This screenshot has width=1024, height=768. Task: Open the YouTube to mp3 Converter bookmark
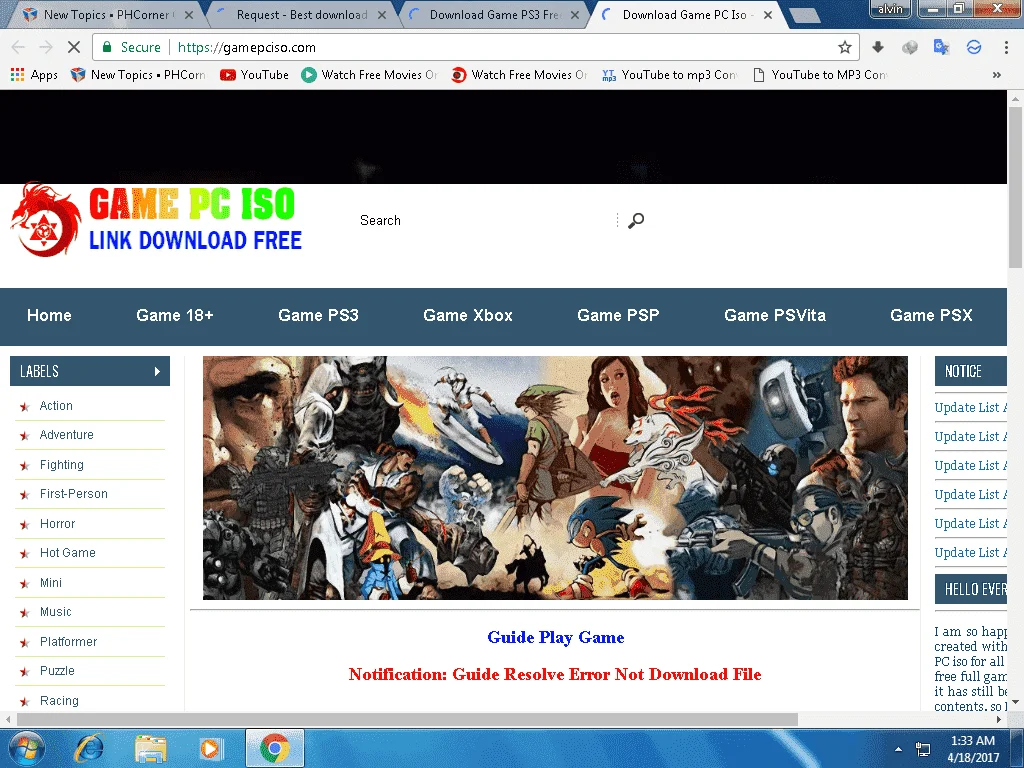(x=669, y=74)
